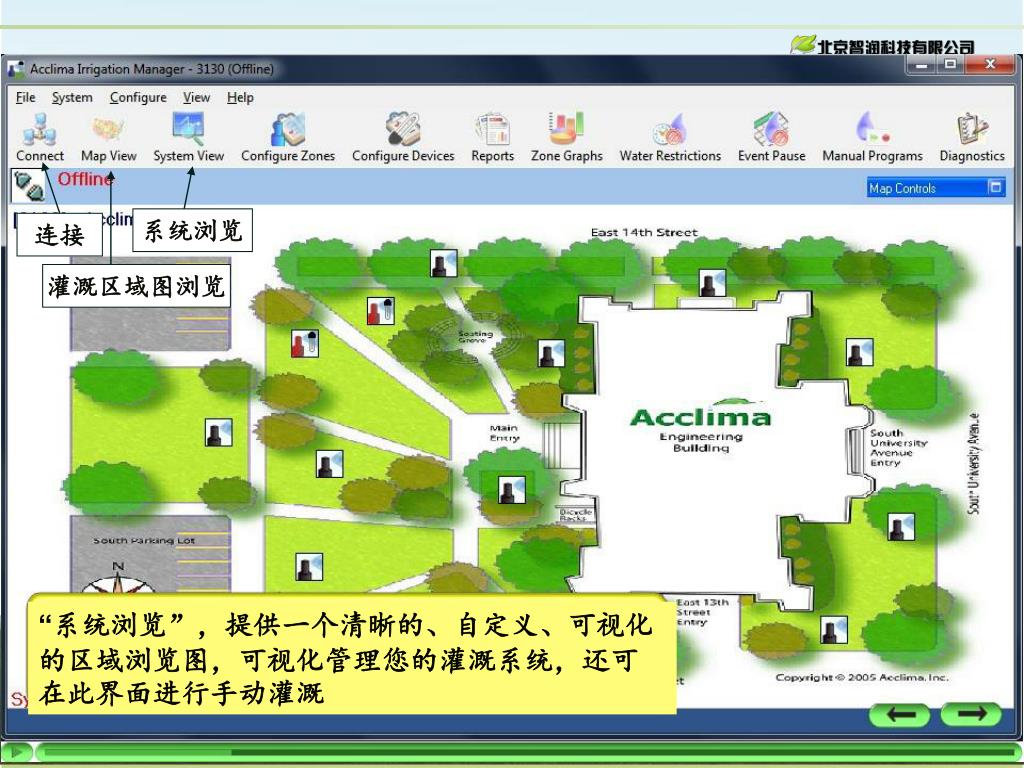Select sprinkler marker in lower-left lawn near parking lot
Viewport: 1024px width, 768px height.
tap(309, 567)
